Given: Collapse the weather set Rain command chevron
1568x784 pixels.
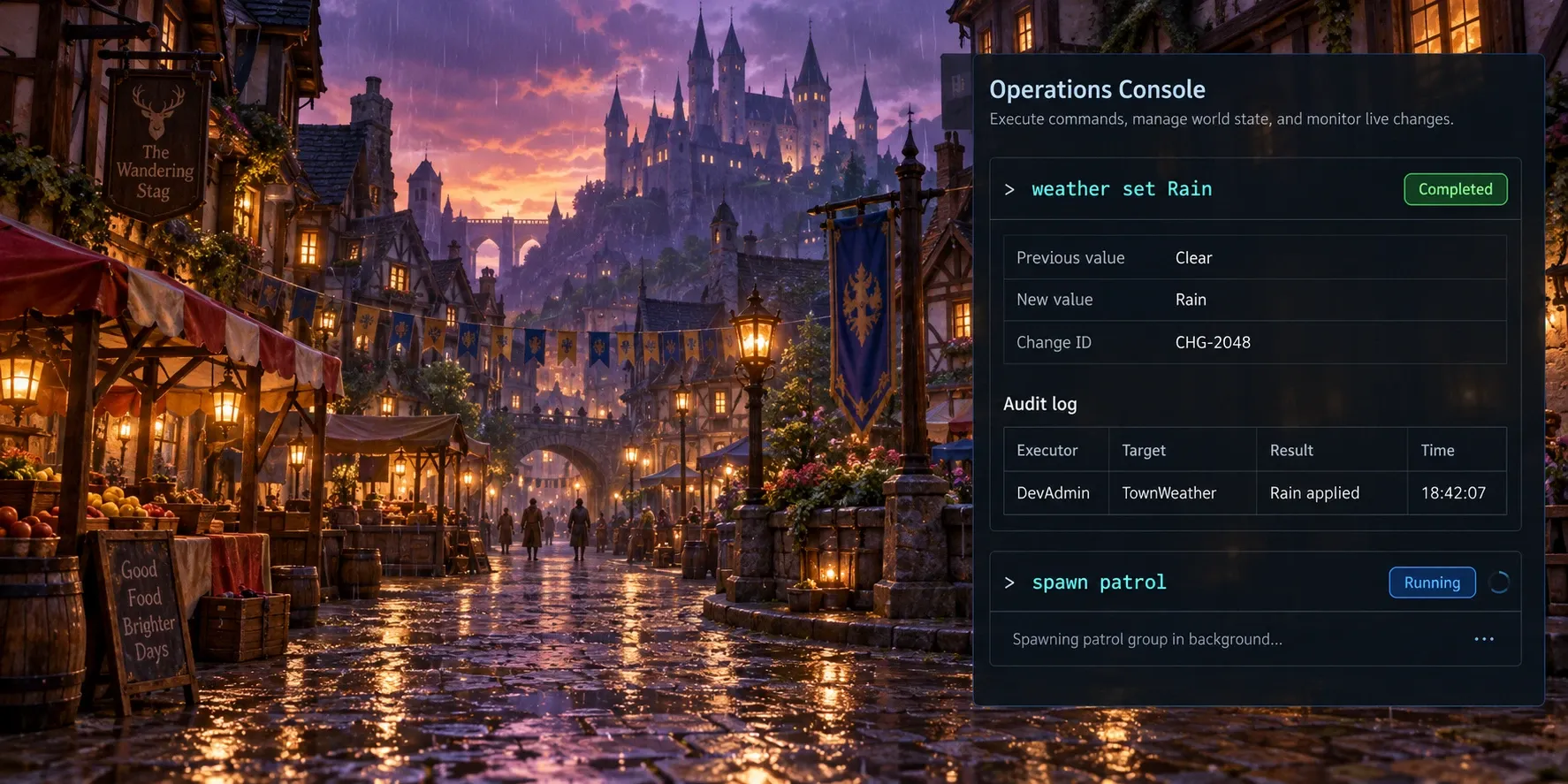Looking at the screenshot, I should 1009,189.
